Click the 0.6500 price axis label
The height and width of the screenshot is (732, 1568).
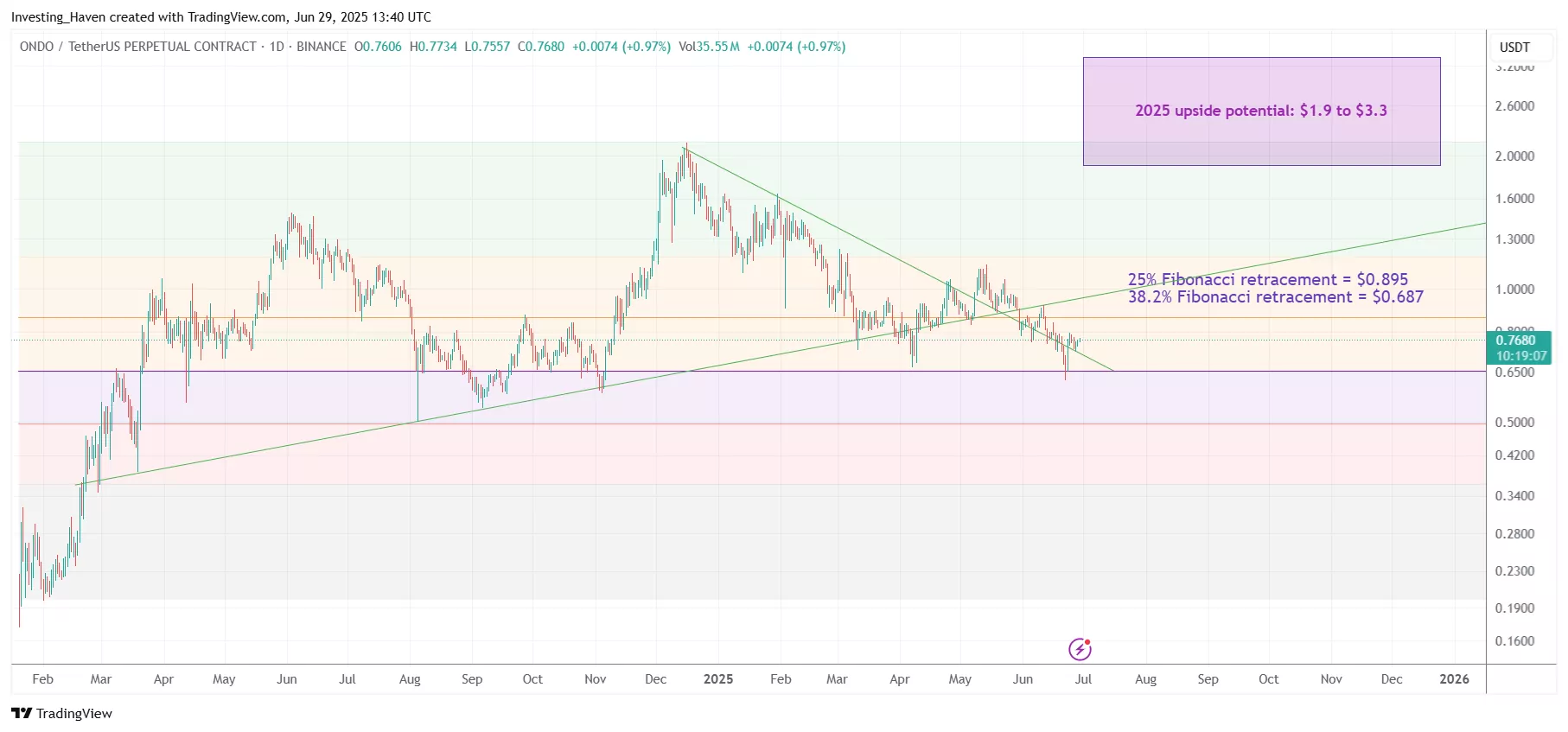(x=1514, y=372)
